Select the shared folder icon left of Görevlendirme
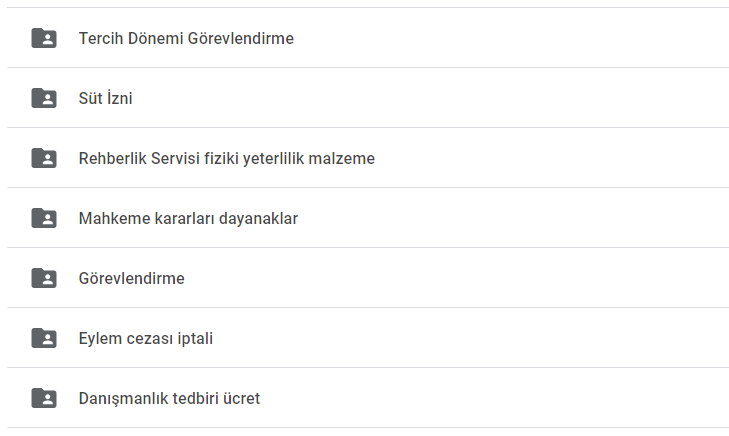 tap(44, 278)
